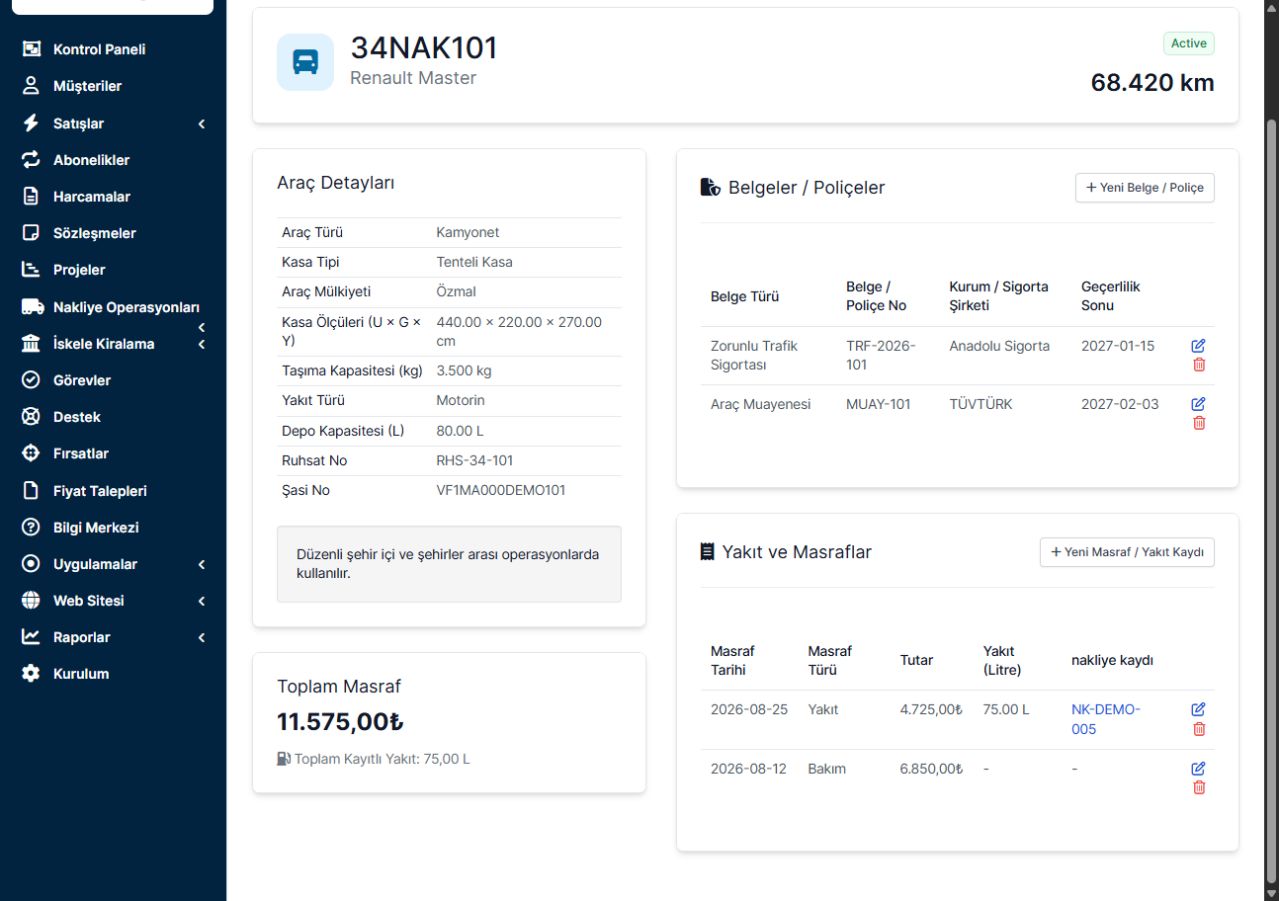This screenshot has height=901, width=1279.
Task: Expand the Uygulamalar submenu chevron
Action: tap(201, 565)
